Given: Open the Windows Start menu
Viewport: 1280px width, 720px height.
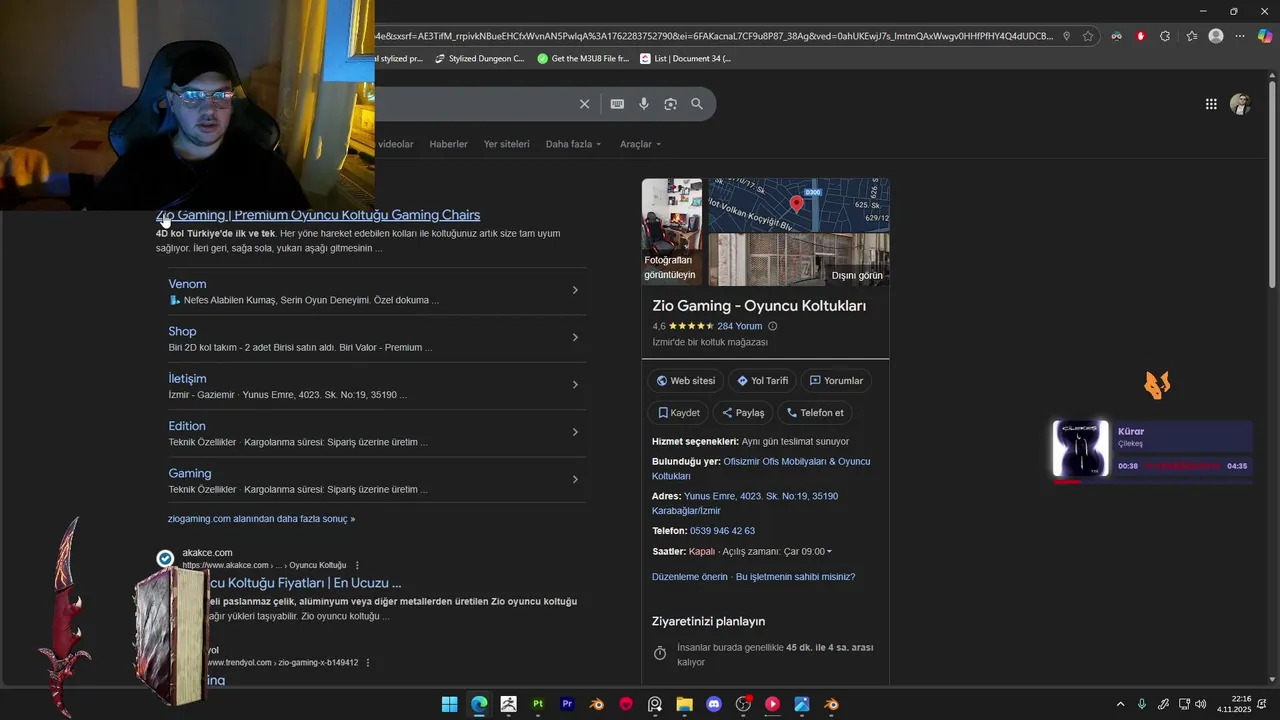Looking at the screenshot, I should point(450,704).
